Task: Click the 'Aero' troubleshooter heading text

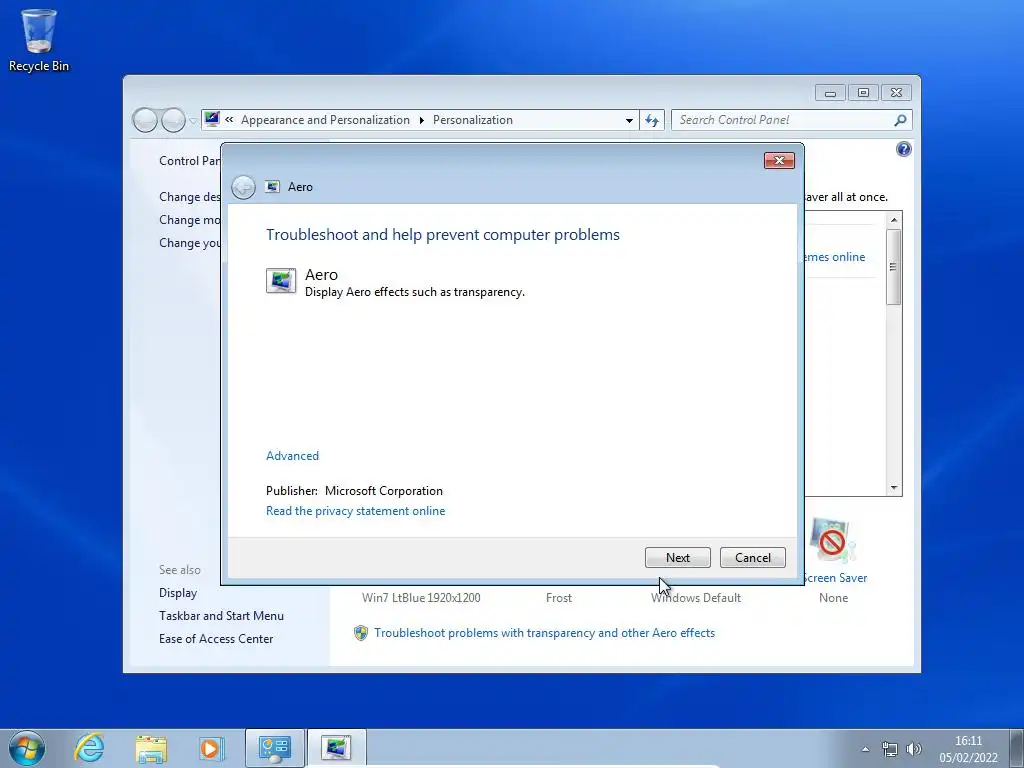Action: click(321, 275)
